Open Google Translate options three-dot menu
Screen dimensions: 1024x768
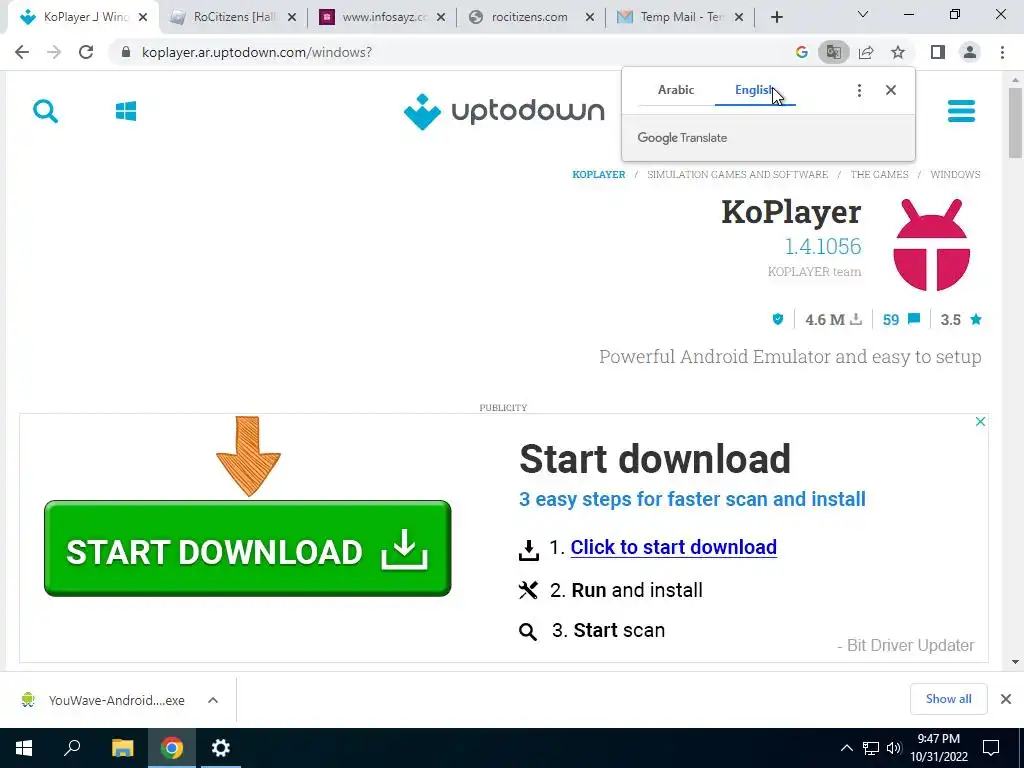click(859, 90)
